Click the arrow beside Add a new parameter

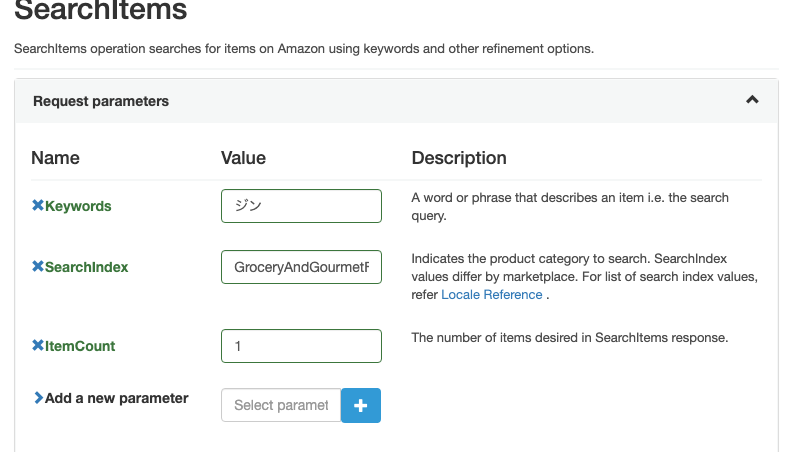38,398
